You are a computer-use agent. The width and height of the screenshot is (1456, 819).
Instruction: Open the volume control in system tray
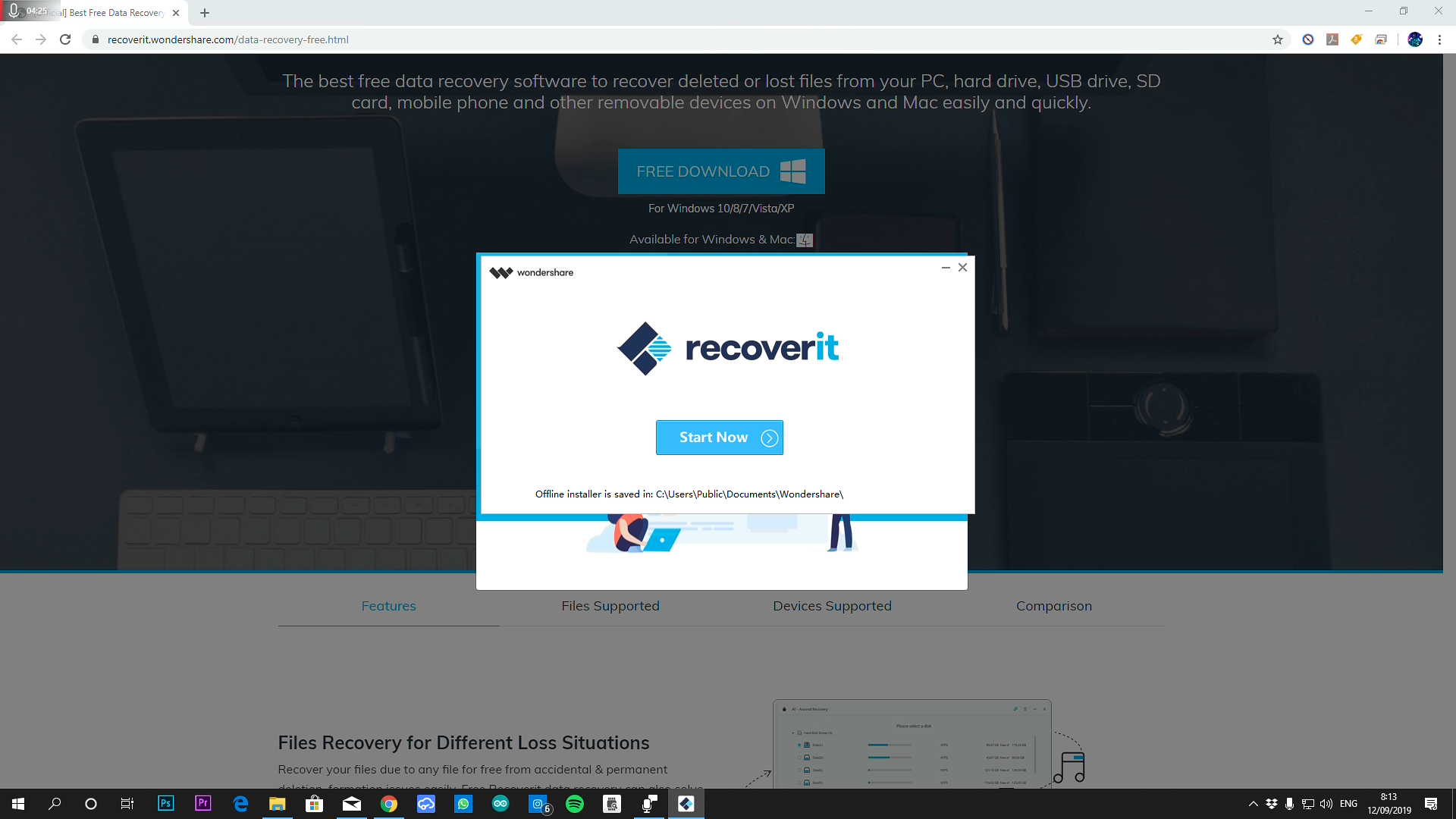(1326, 804)
